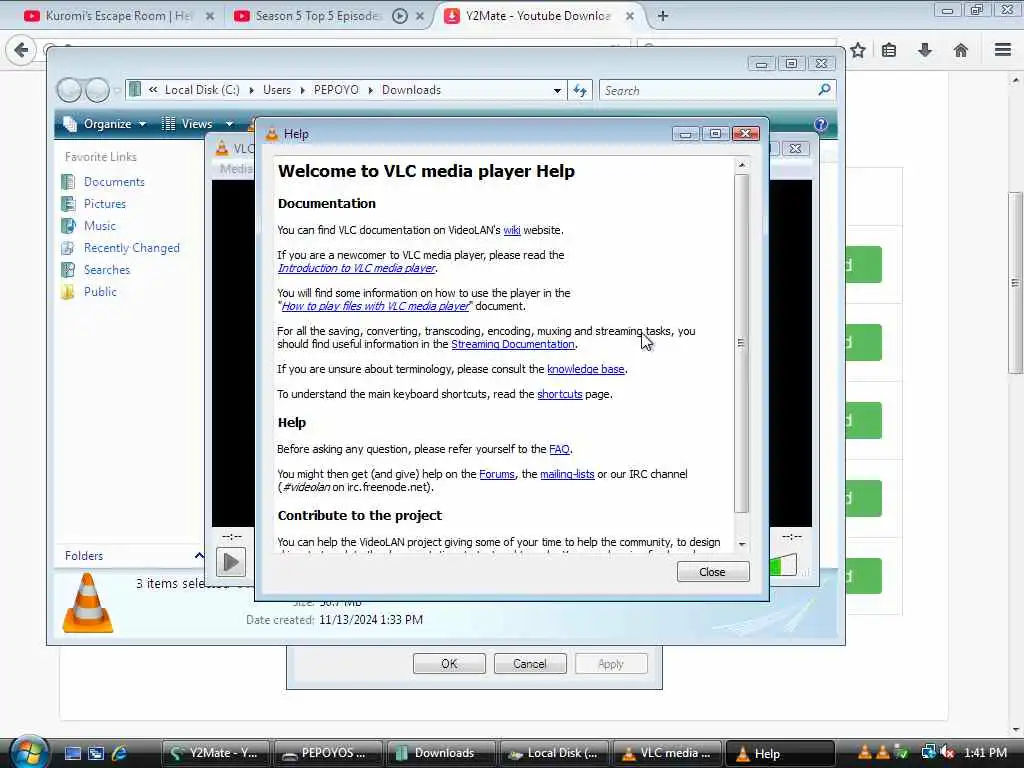Image resolution: width=1024 pixels, height=768 pixels.
Task: Click OK in the properties dialog
Action: coord(449,664)
